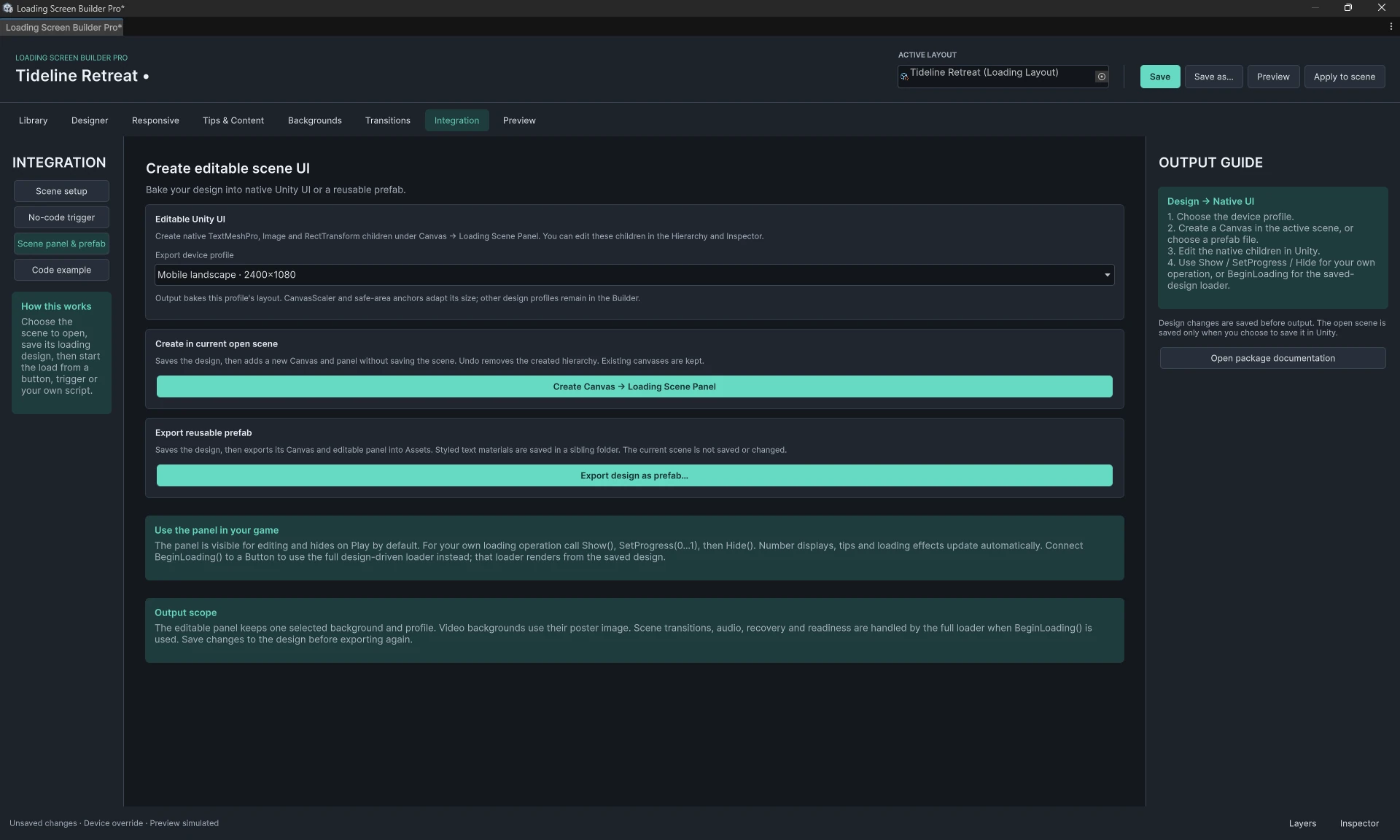Click Export design as prefab...
The height and width of the screenshot is (840, 1400).
(x=634, y=475)
